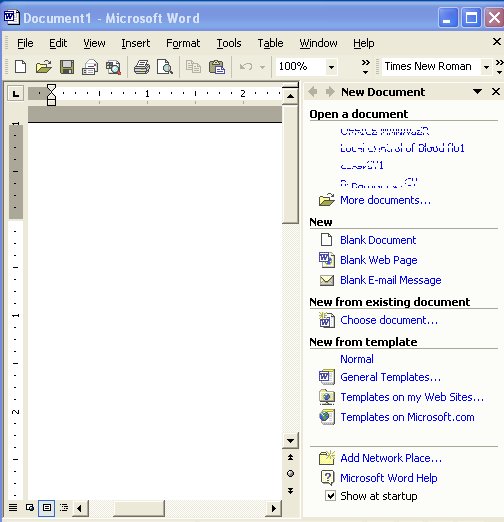This screenshot has height=522, width=504.
Task: Open the Format menu
Action: click(183, 43)
